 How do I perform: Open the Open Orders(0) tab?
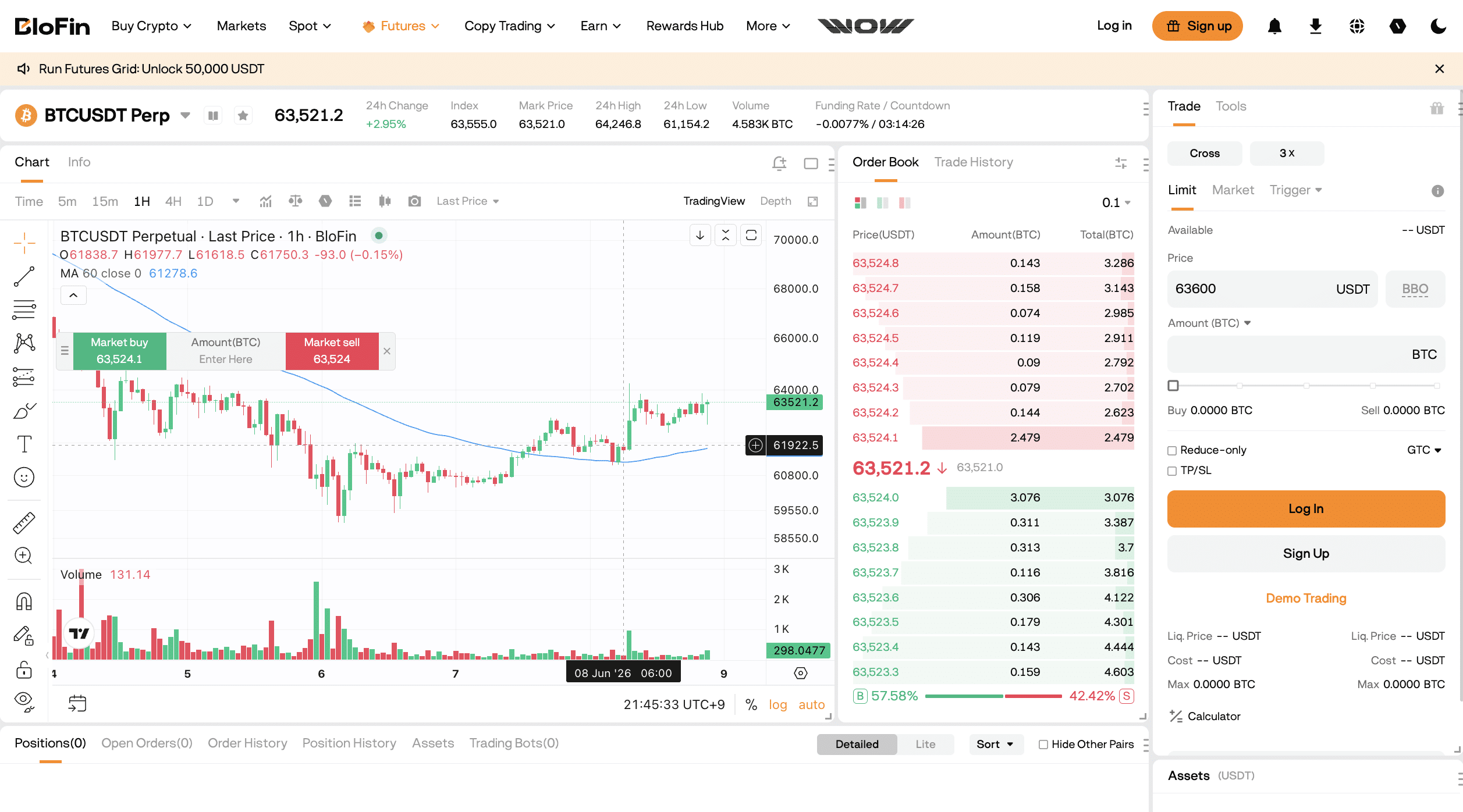click(x=147, y=743)
